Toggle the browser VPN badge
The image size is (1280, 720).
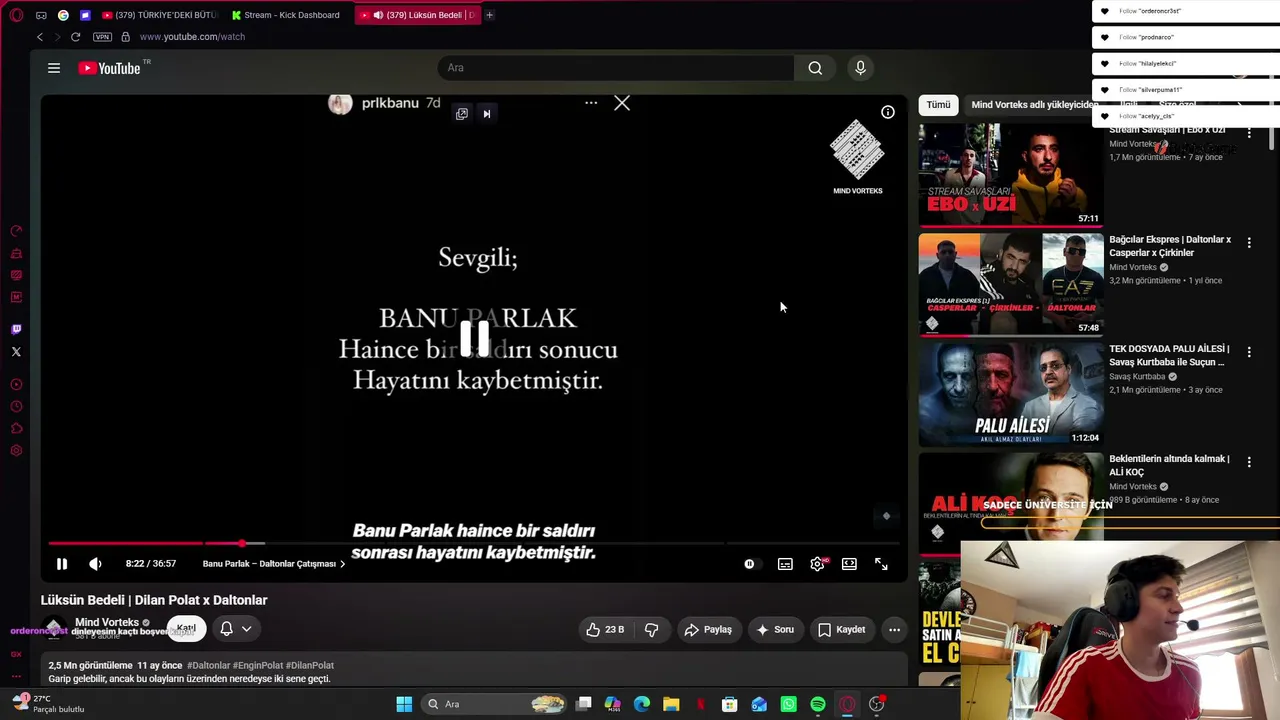pos(102,37)
